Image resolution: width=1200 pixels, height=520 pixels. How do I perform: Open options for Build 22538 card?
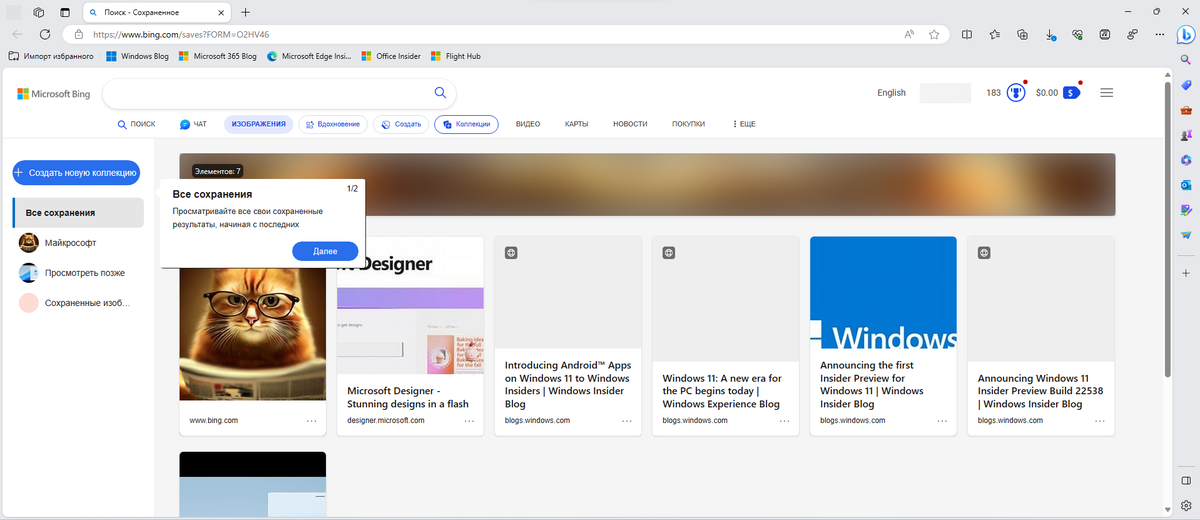coord(1099,421)
